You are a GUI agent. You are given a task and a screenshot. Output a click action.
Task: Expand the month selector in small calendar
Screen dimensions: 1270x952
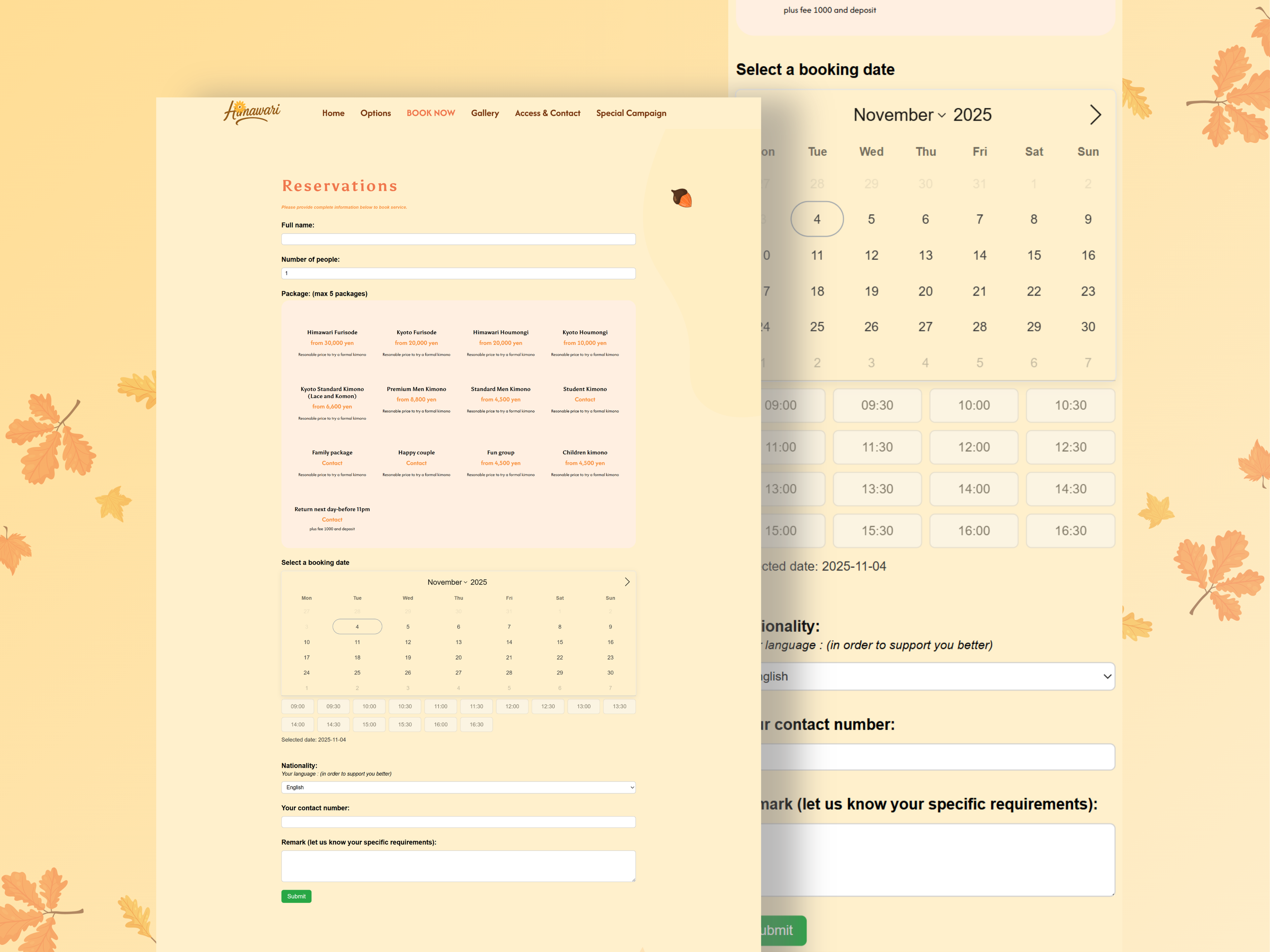(x=447, y=582)
